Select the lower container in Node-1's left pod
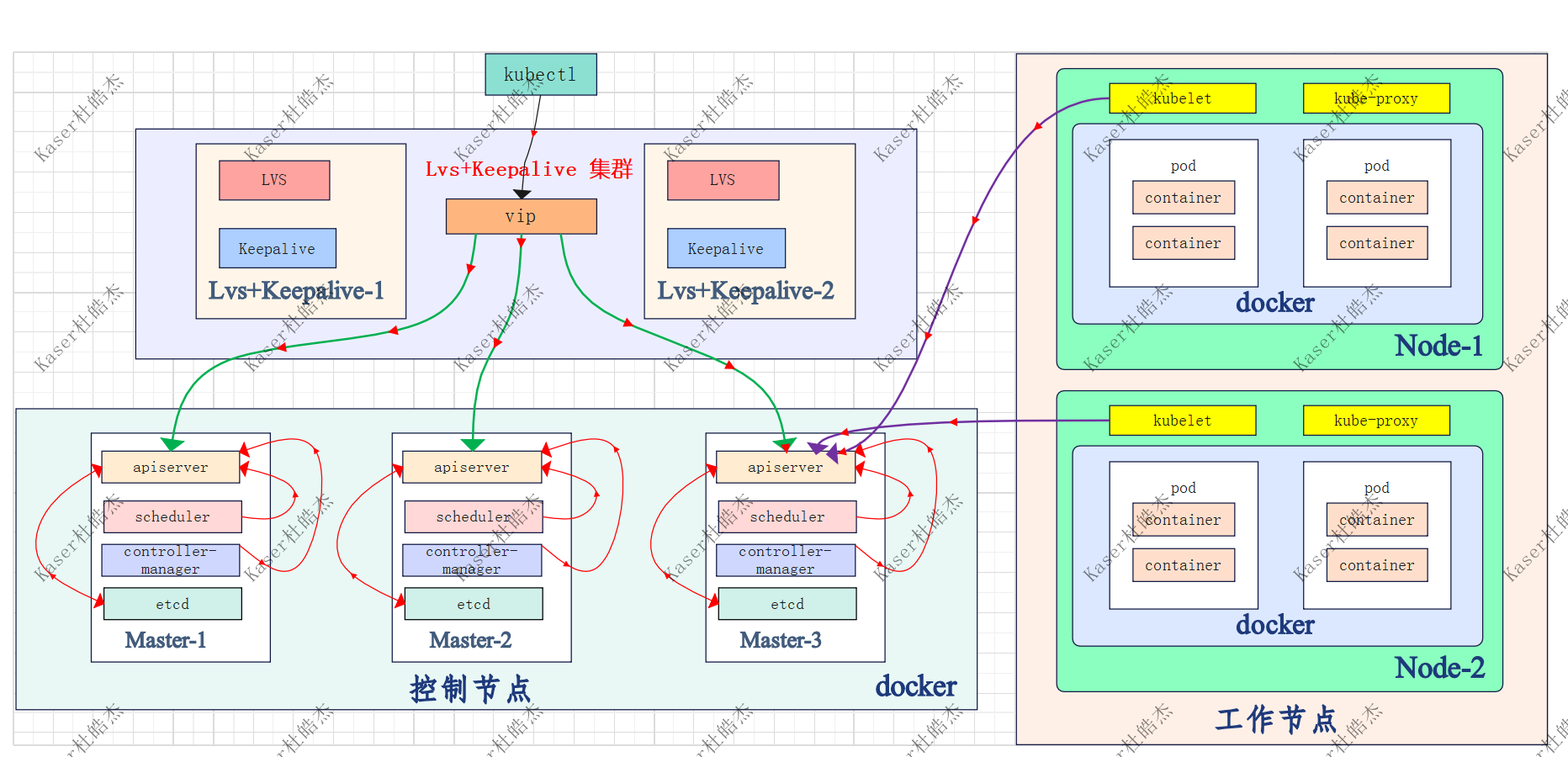 click(1184, 243)
